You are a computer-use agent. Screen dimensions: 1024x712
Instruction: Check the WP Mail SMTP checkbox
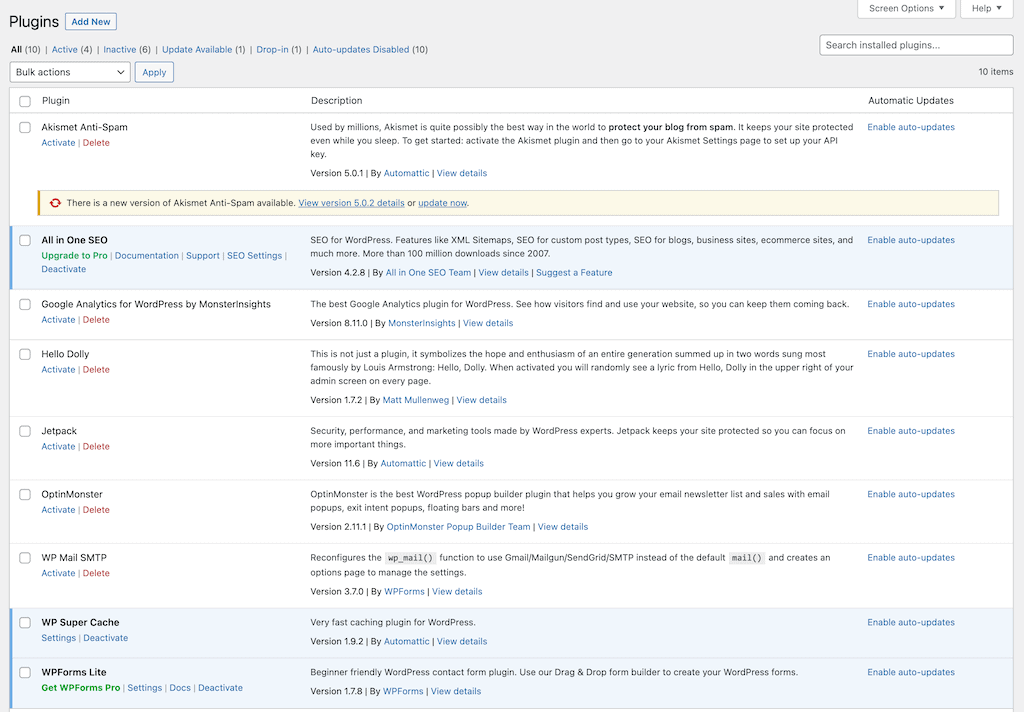point(25,558)
